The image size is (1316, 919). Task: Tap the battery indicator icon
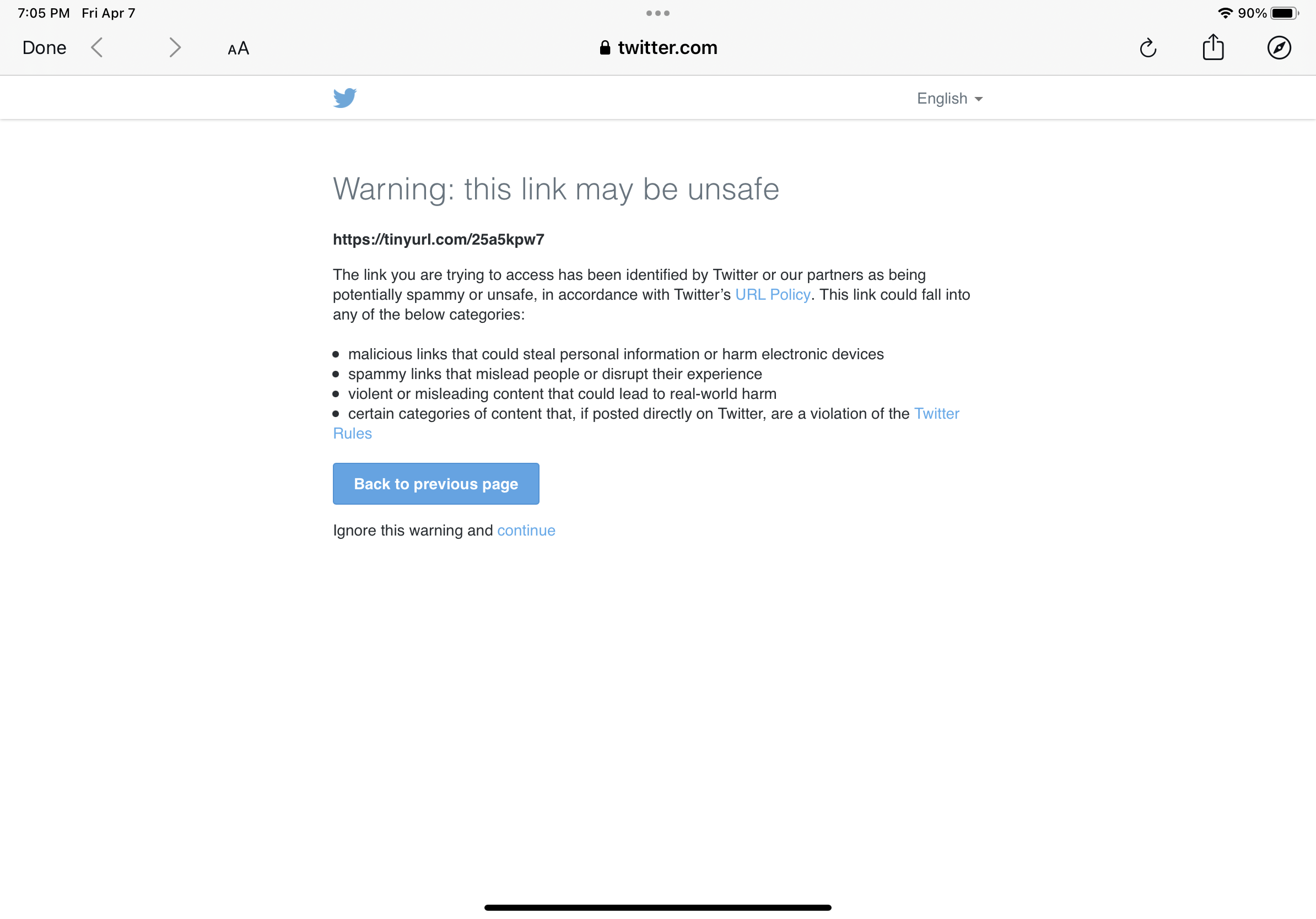point(1285,13)
